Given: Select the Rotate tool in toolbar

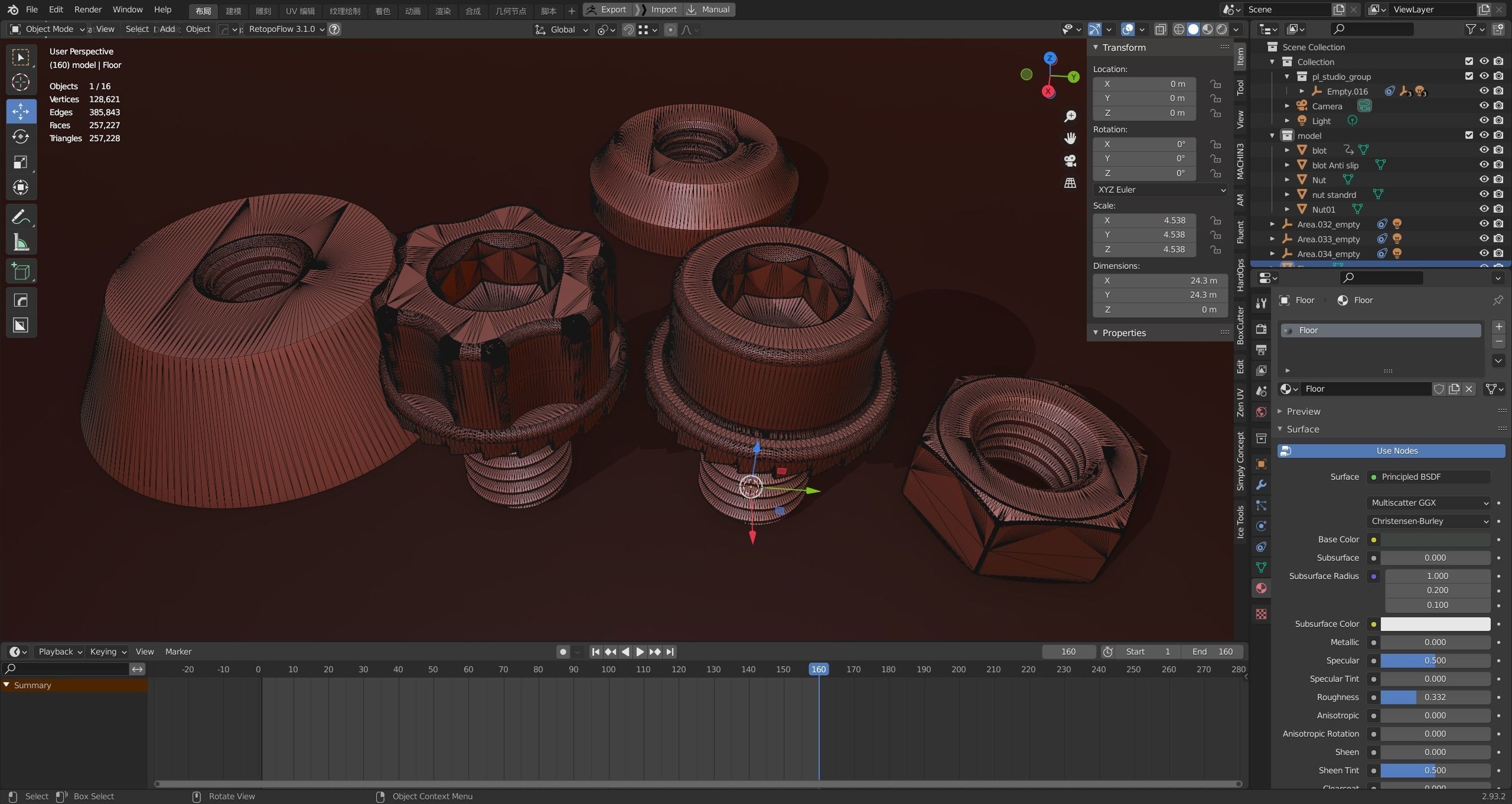Looking at the screenshot, I should click(x=21, y=136).
